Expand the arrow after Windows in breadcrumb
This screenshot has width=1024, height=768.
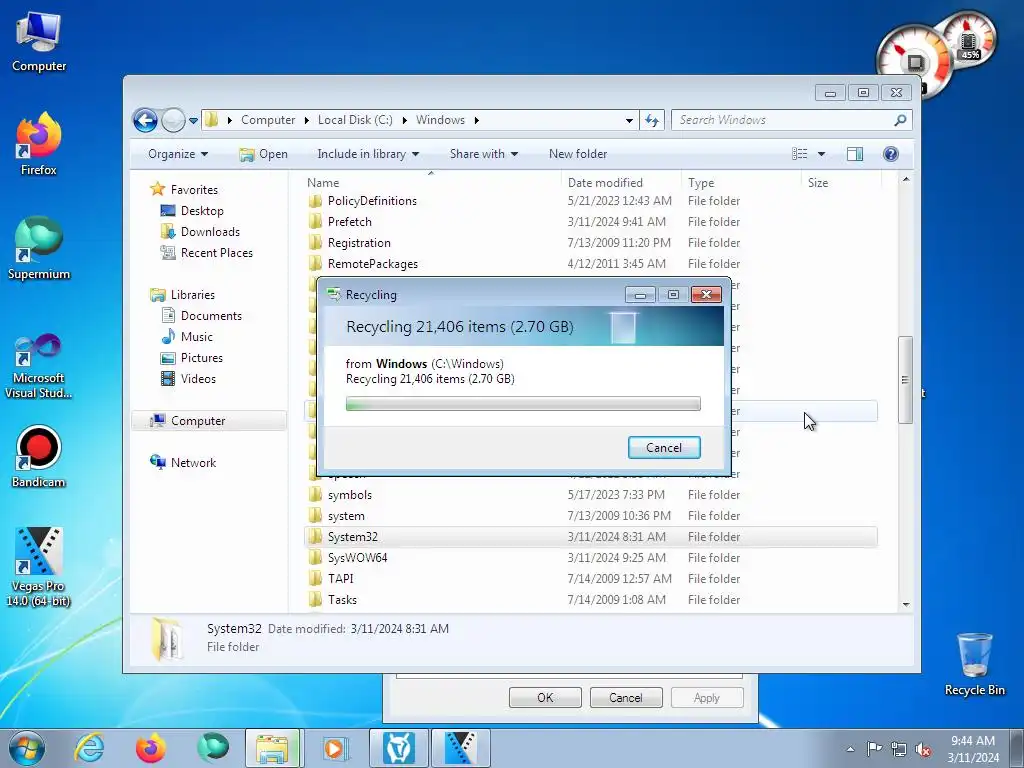(477, 120)
